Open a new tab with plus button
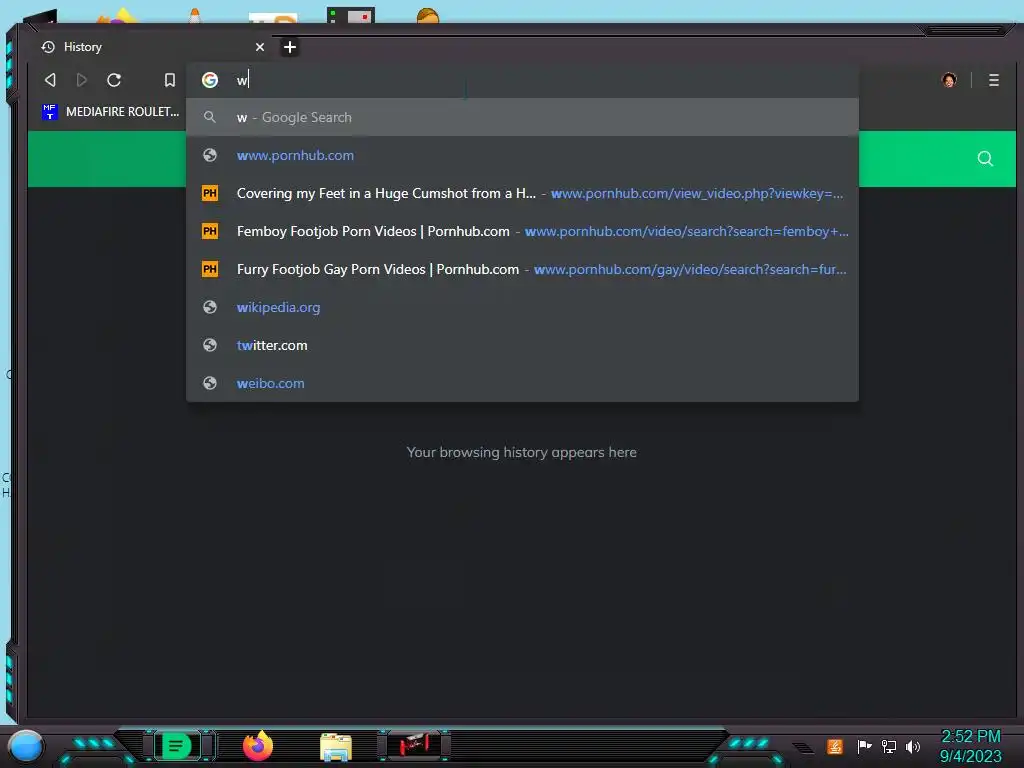 click(x=290, y=47)
